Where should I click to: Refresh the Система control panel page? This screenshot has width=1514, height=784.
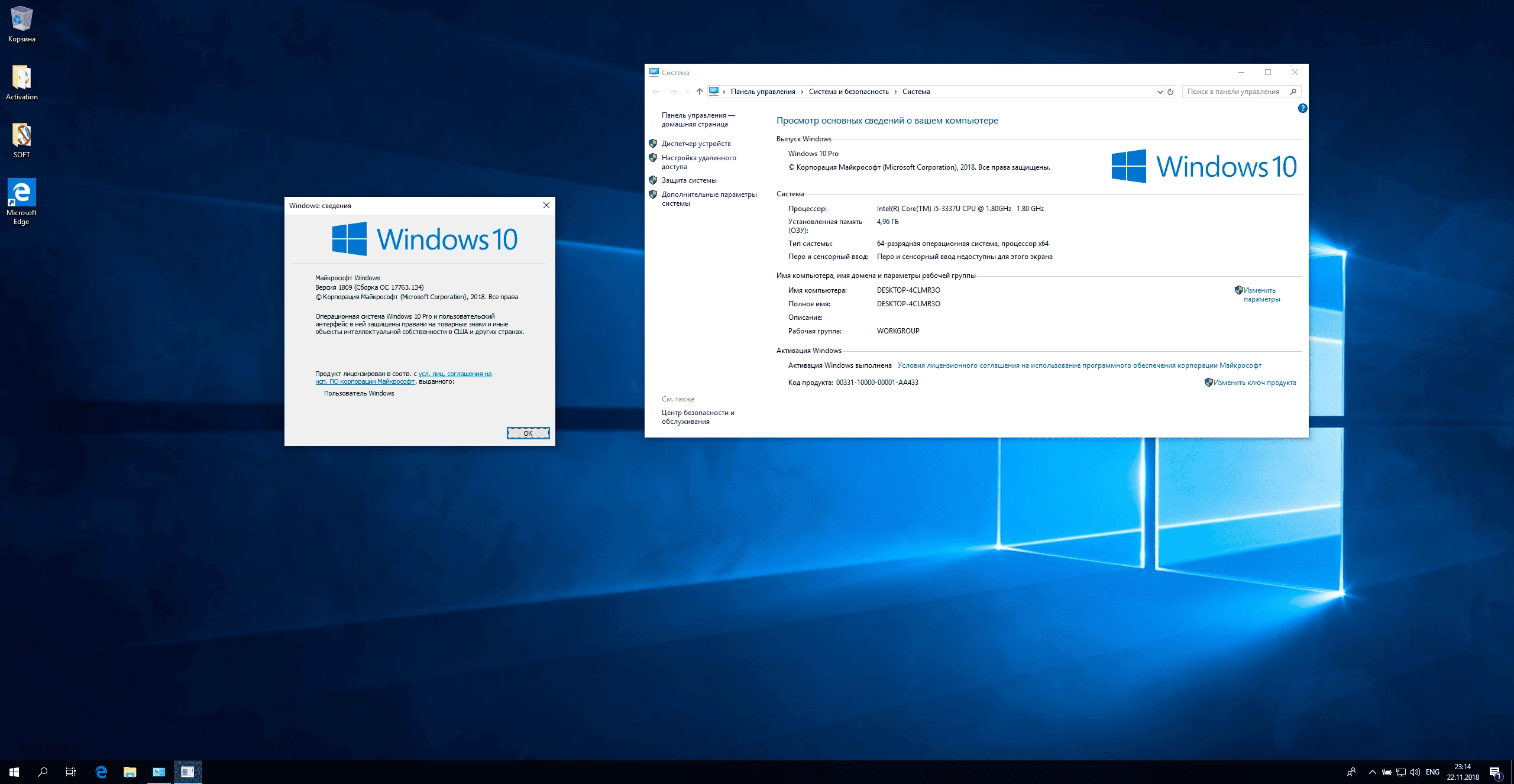pos(1170,92)
